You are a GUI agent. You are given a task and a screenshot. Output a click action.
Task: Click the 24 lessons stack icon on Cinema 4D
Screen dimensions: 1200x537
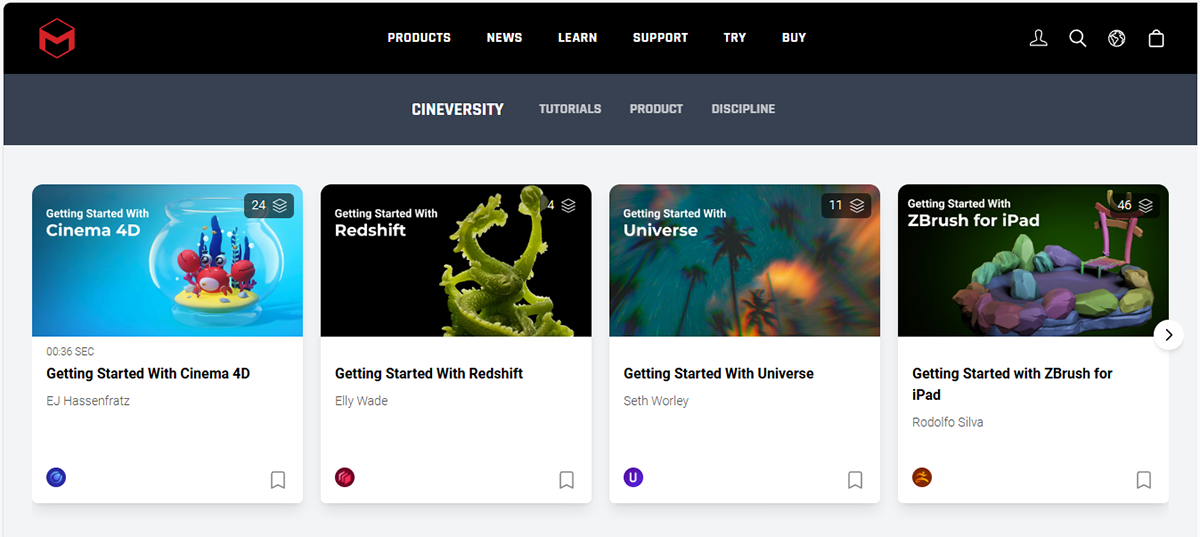280,206
